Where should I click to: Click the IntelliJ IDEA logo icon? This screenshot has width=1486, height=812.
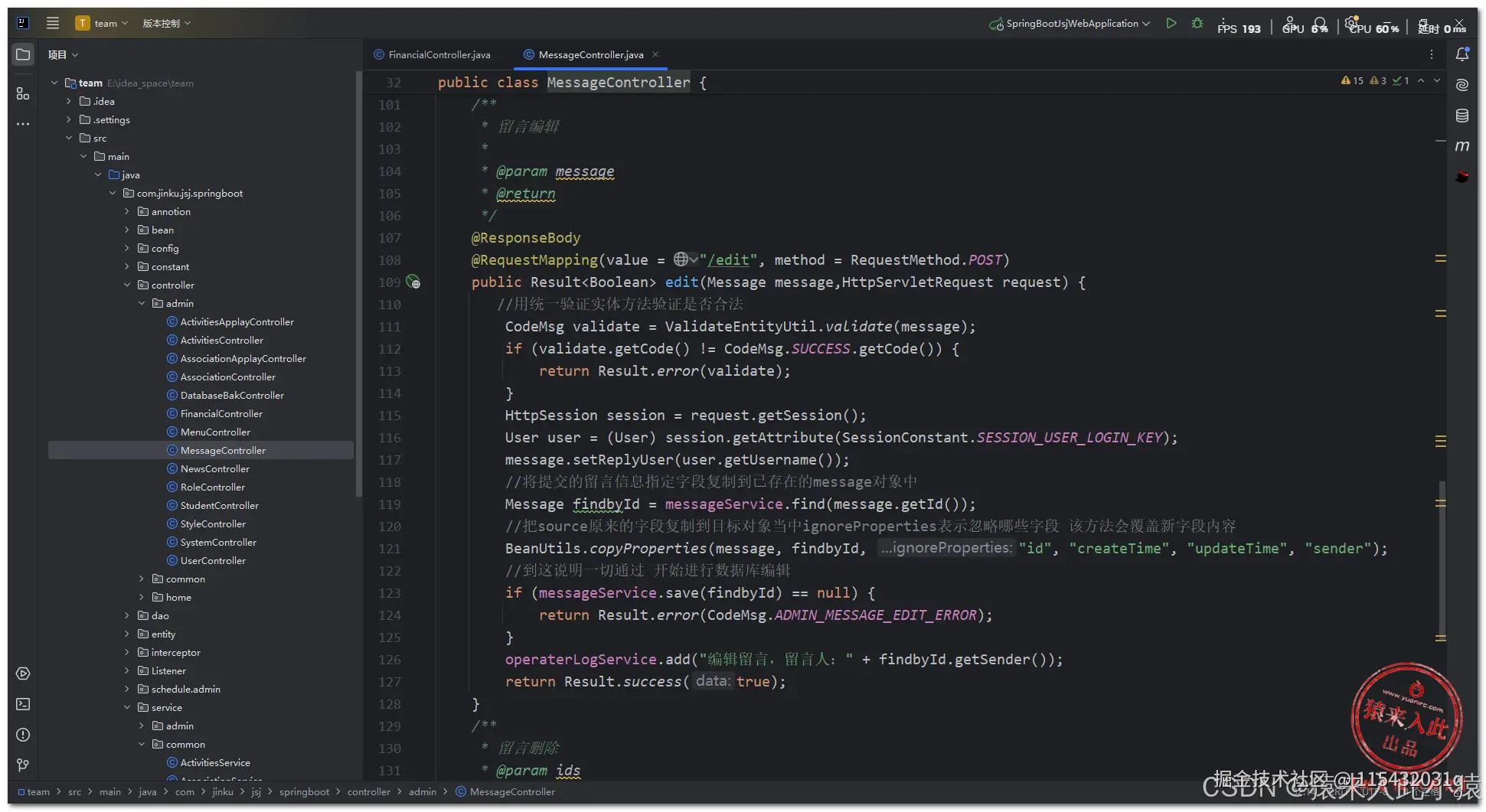coord(23,23)
